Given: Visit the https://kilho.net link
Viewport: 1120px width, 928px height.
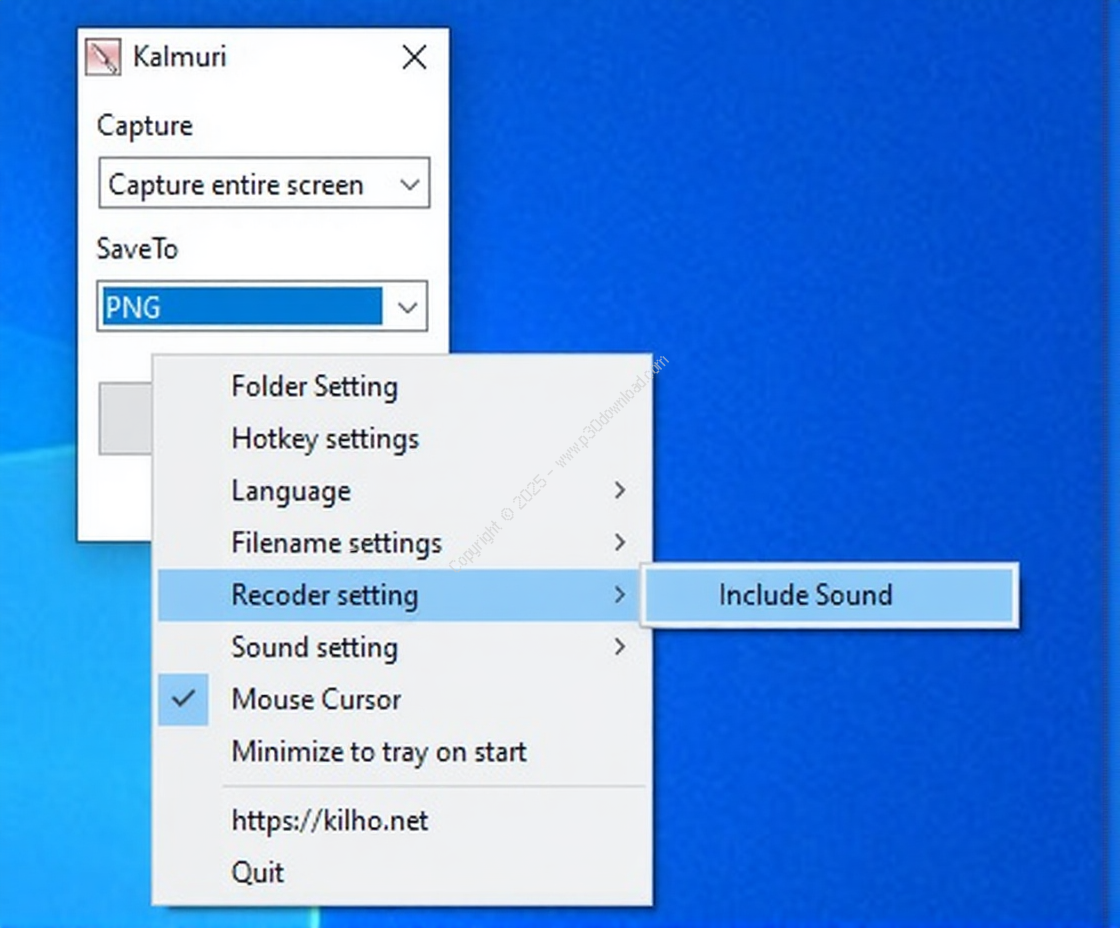Looking at the screenshot, I should (330, 821).
